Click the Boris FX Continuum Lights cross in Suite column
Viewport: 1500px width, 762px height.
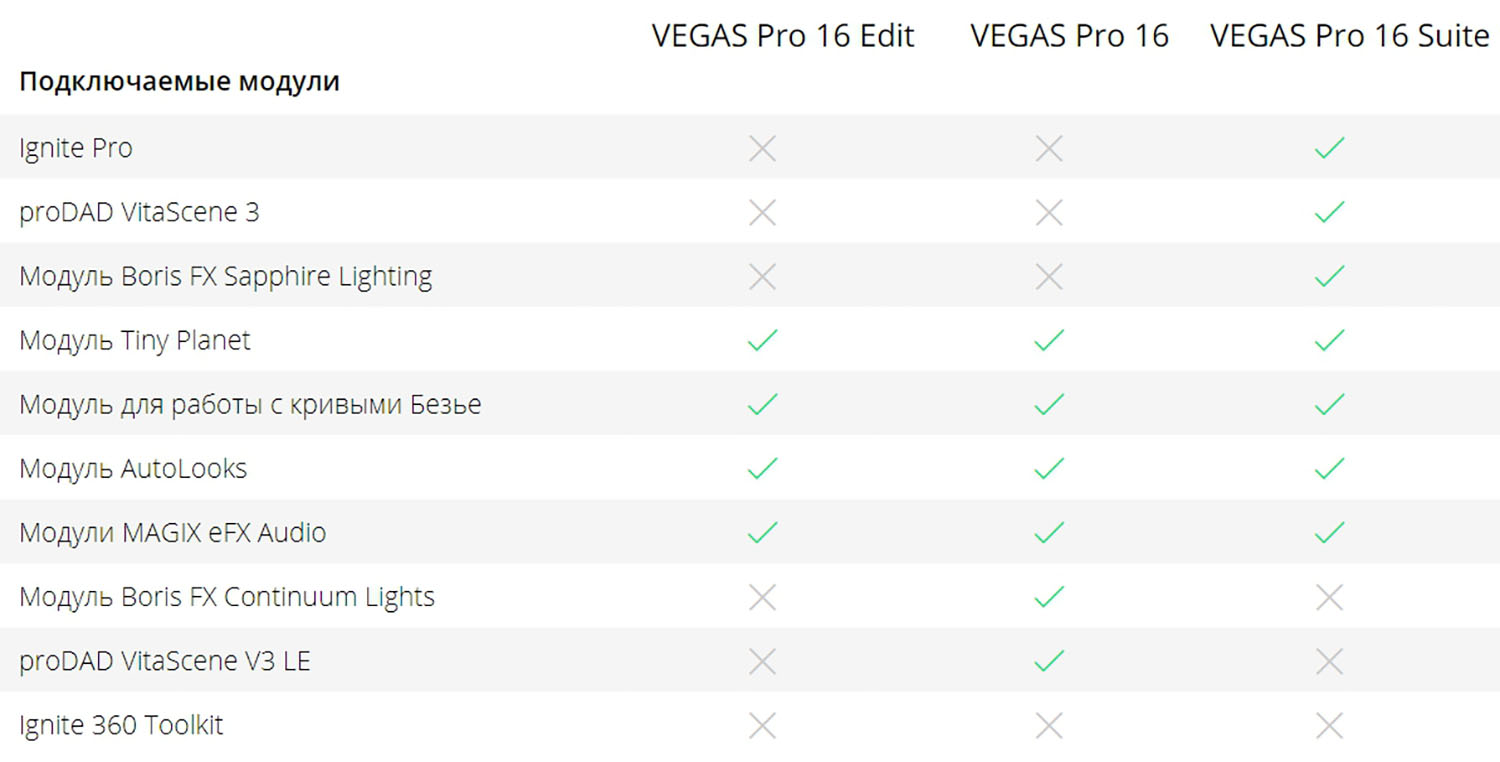coord(1329,597)
